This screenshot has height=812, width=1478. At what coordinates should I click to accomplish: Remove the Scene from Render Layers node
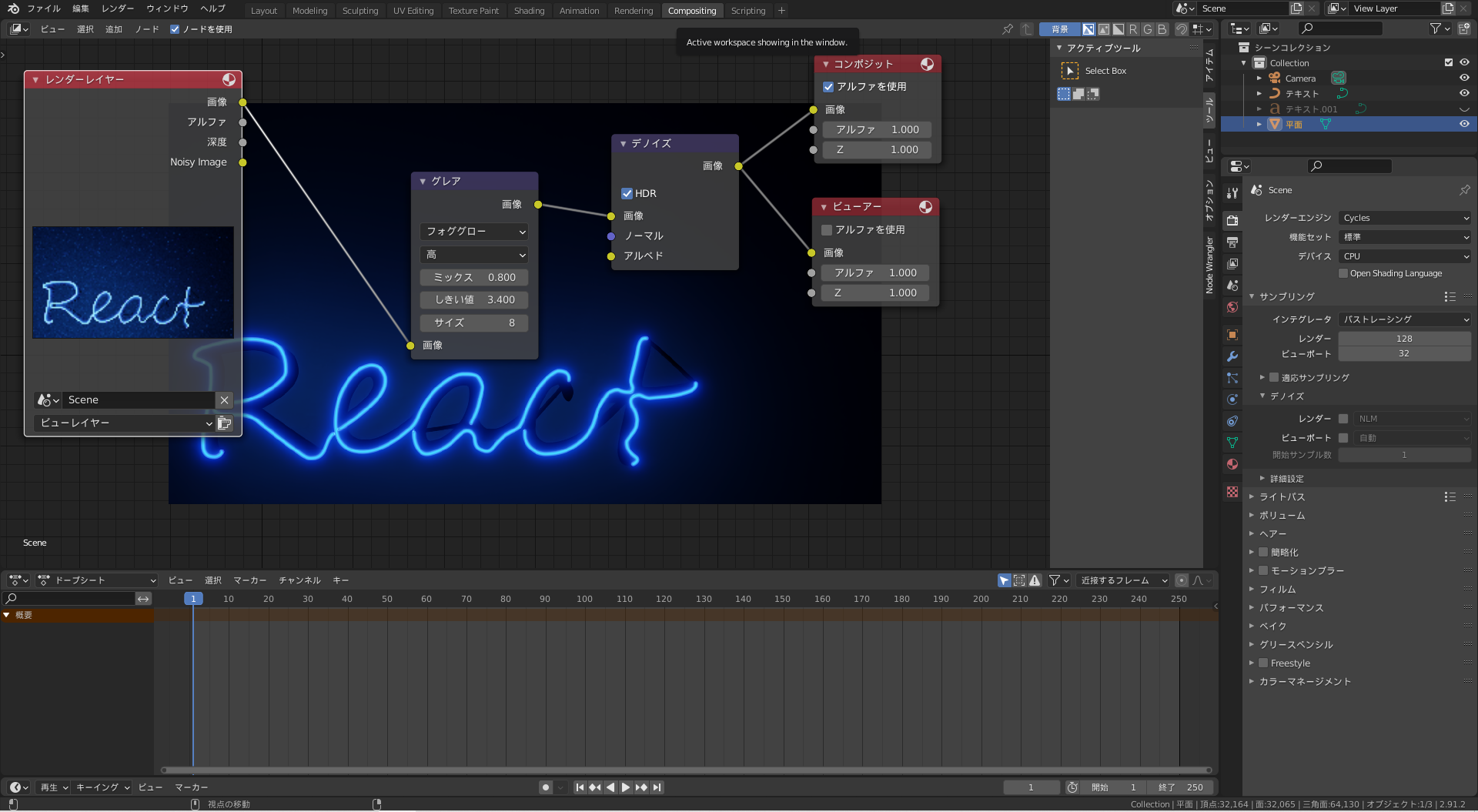coord(224,400)
